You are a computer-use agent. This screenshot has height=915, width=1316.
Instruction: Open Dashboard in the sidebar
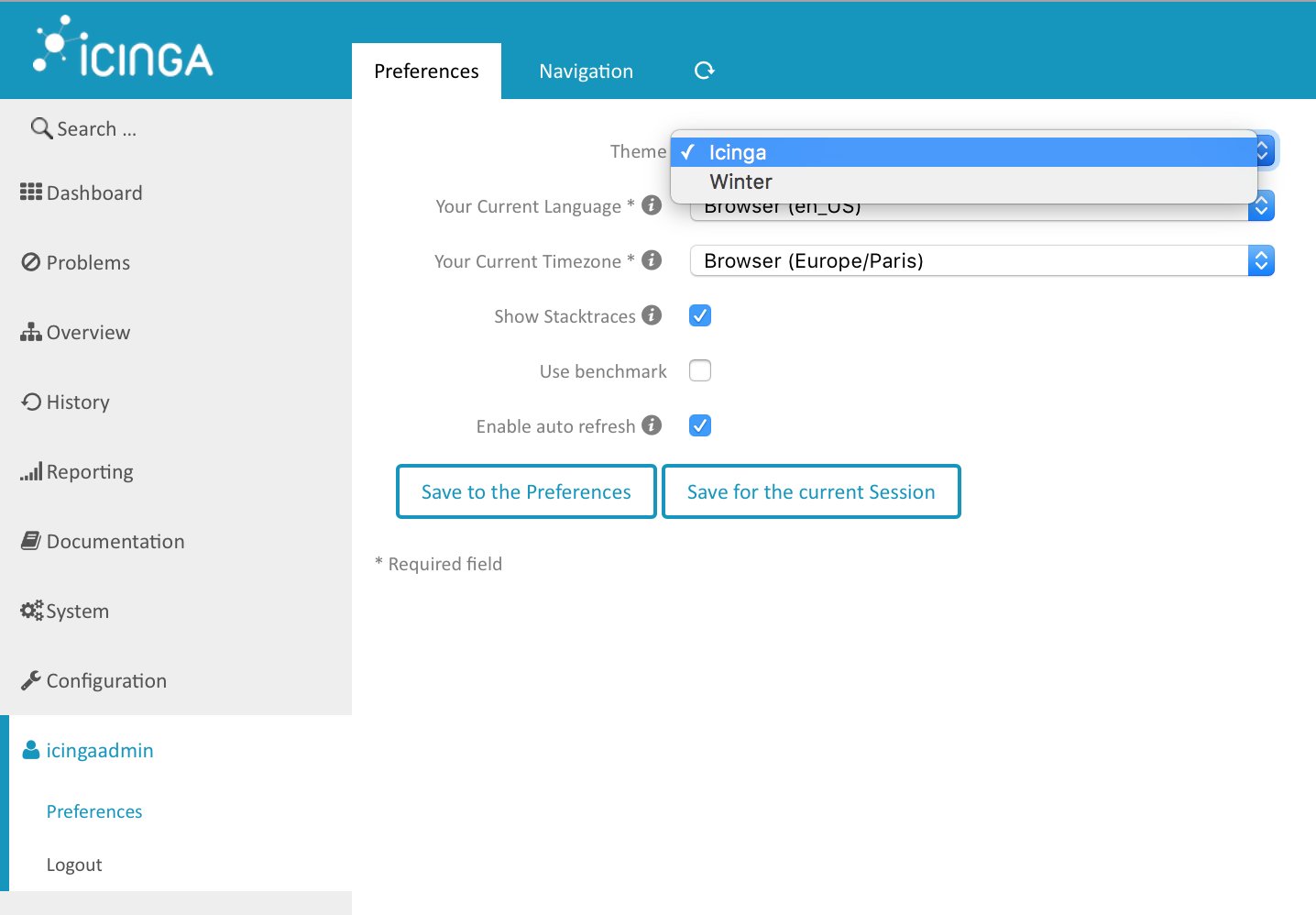176,193
